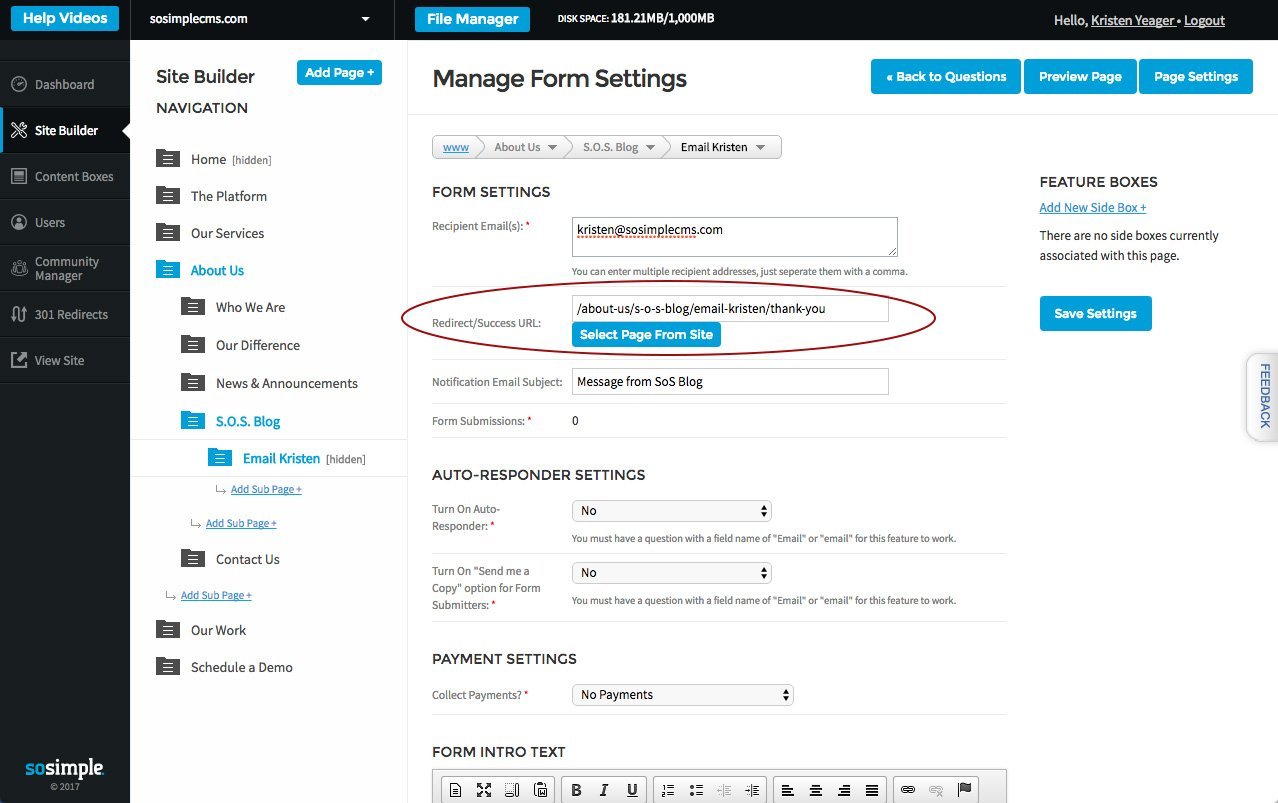Click the Preview Page button
This screenshot has height=803, width=1278.
[x=1080, y=77]
